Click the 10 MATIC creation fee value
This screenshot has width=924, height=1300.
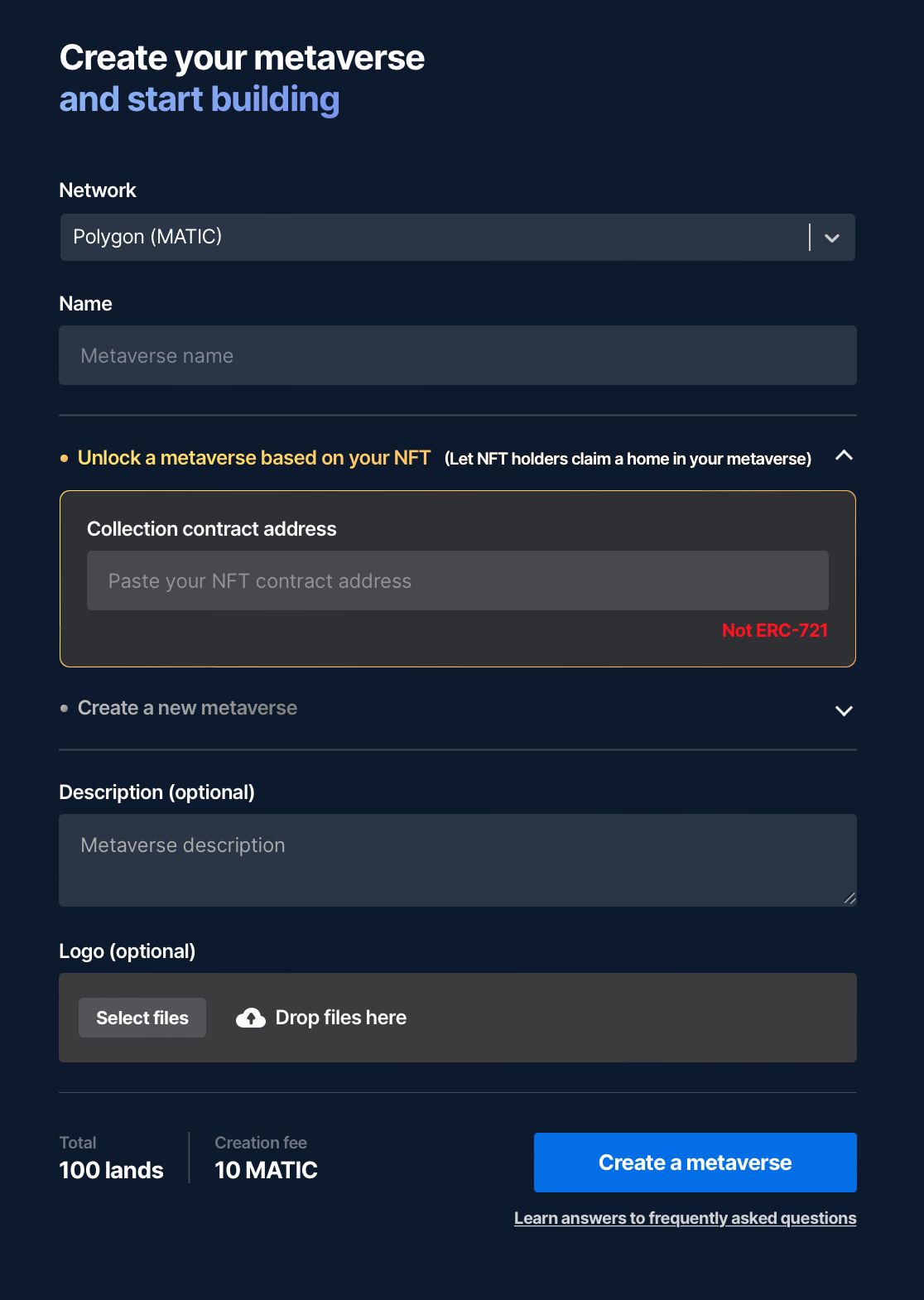[266, 1170]
